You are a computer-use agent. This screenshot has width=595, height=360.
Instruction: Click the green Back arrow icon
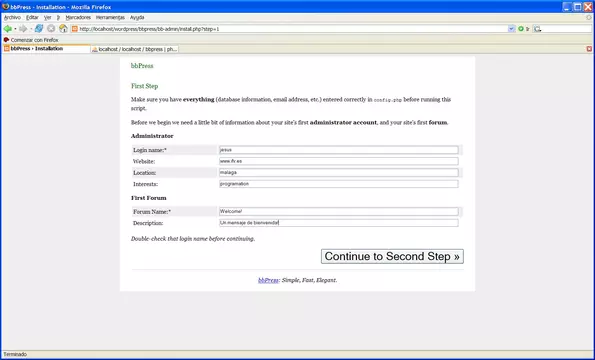click(x=7, y=29)
